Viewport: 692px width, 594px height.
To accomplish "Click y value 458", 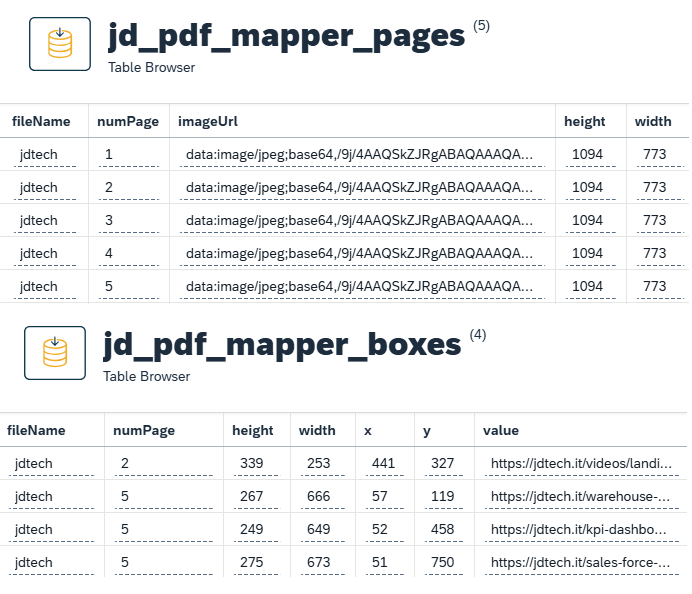I will pos(444,530).
